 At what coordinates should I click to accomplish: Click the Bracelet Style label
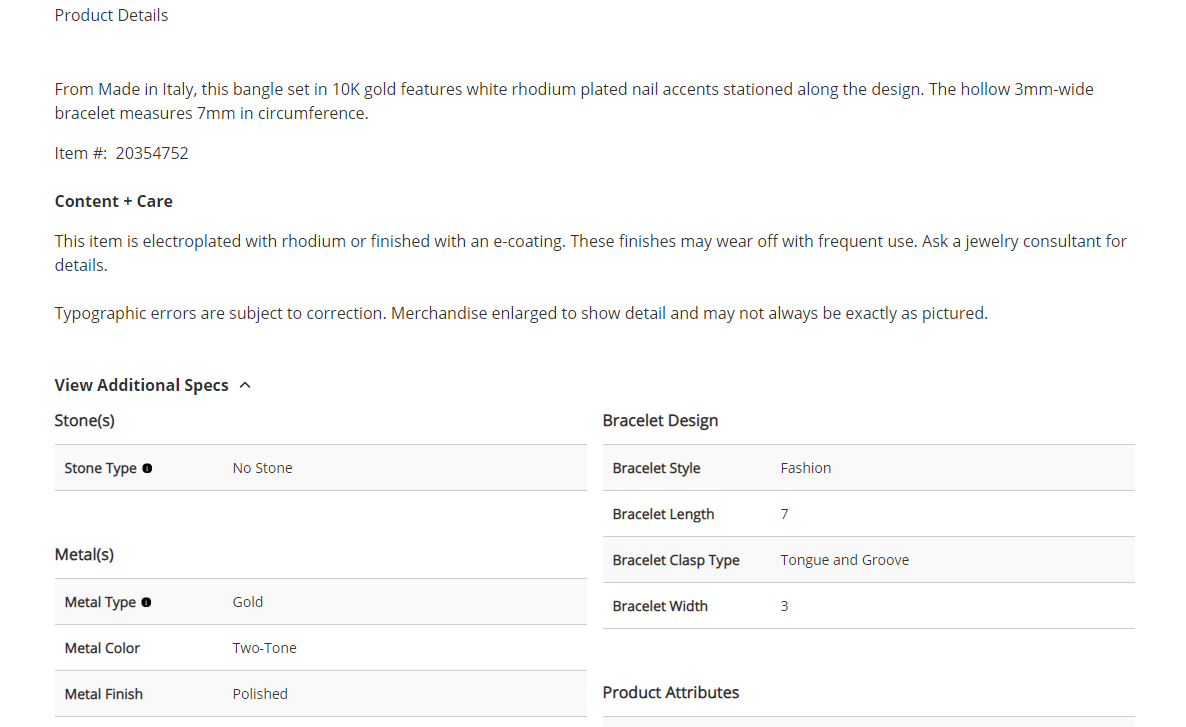tap(656, 468)
